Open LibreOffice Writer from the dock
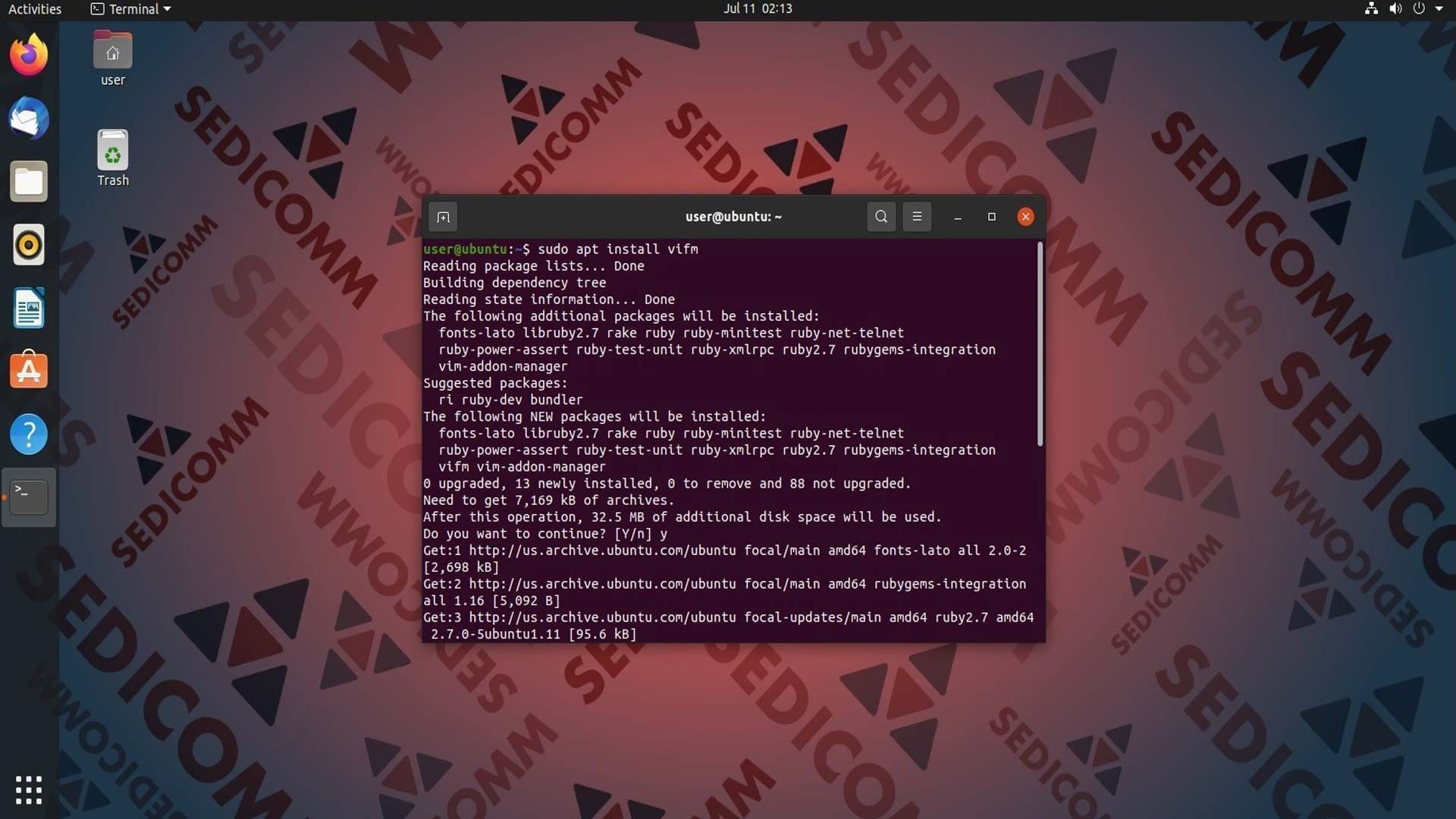This screenshot has width=1456, height=819. 29,309
